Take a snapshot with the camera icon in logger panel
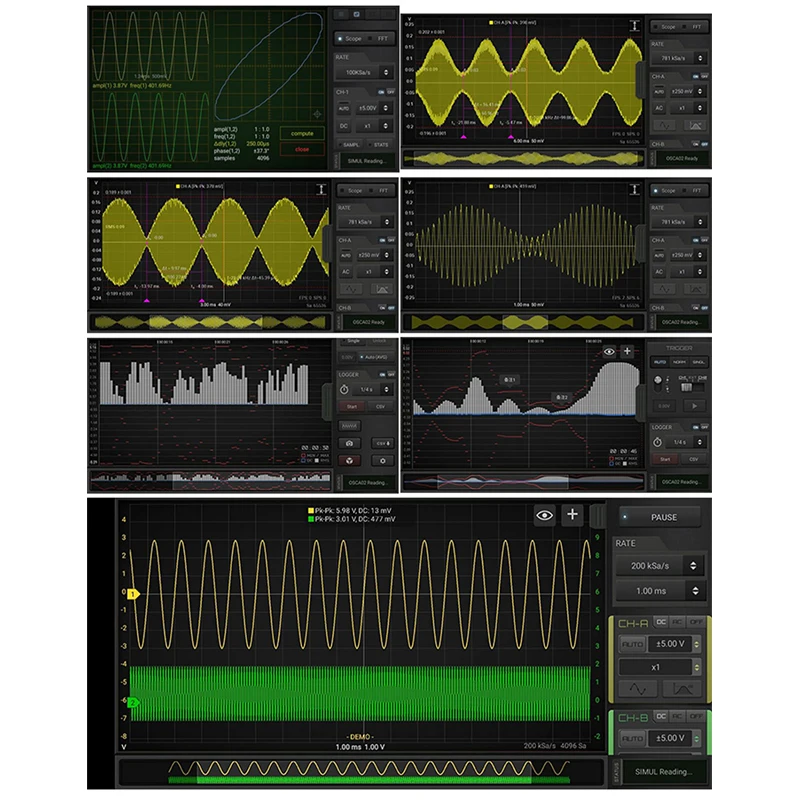Image resolution: width=800 pixels, height=800 pixels. (x=349, y=443)
